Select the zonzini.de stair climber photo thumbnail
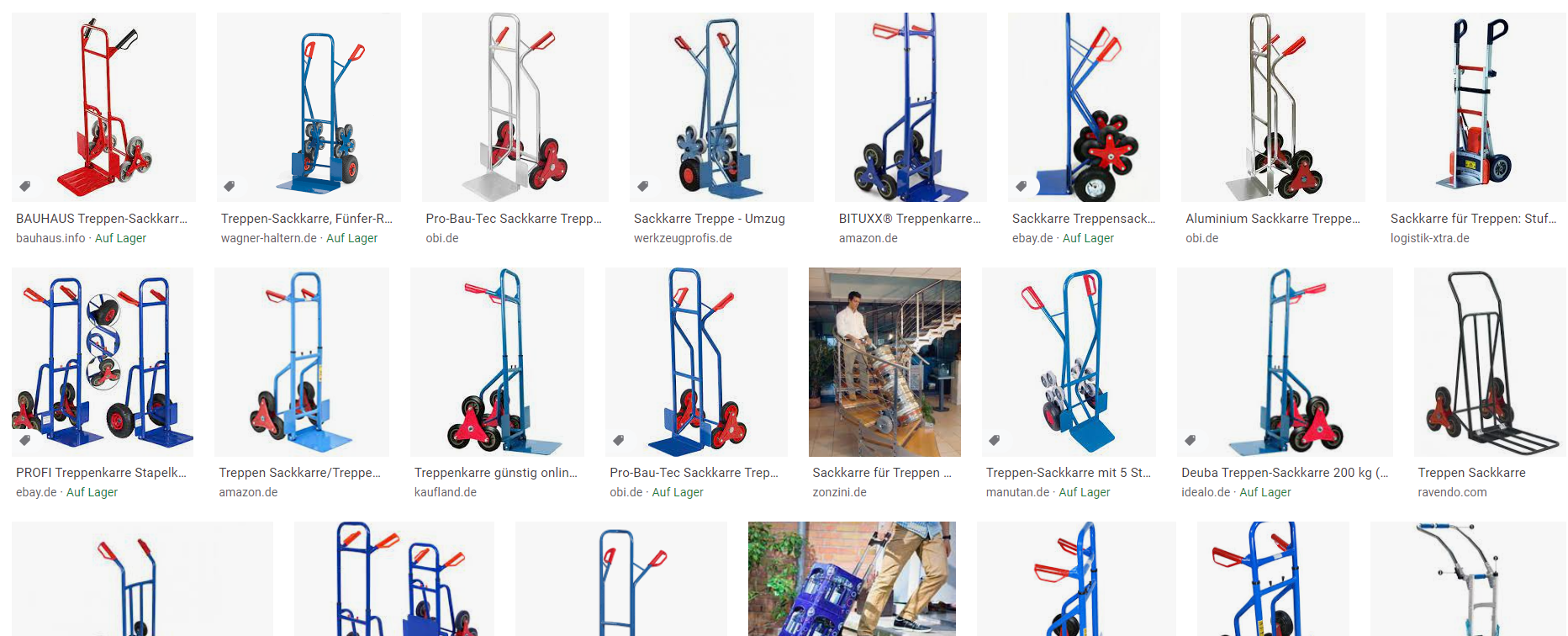 tap(884, 362)
